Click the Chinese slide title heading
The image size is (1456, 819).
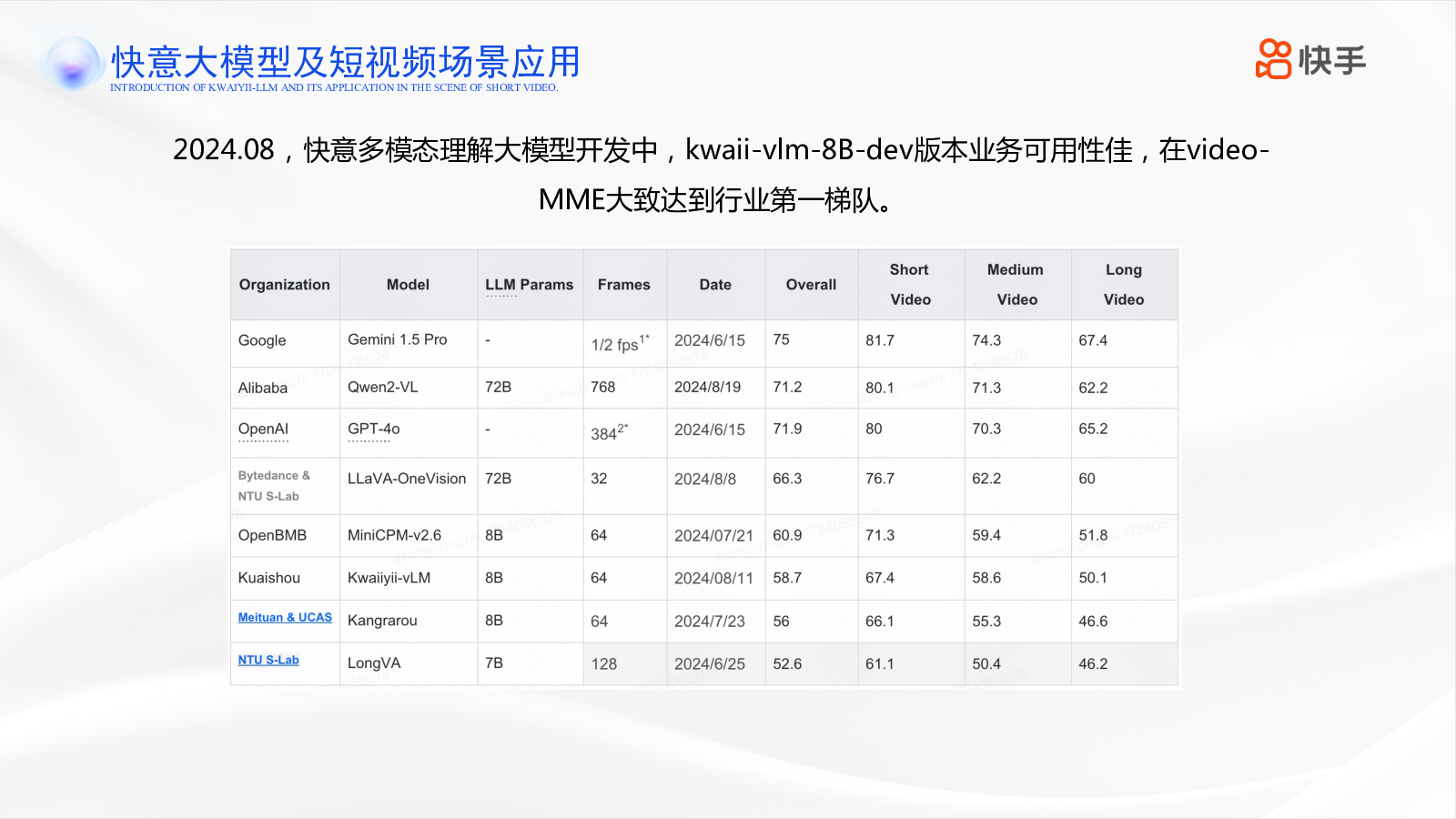click(x=346, y=62)
